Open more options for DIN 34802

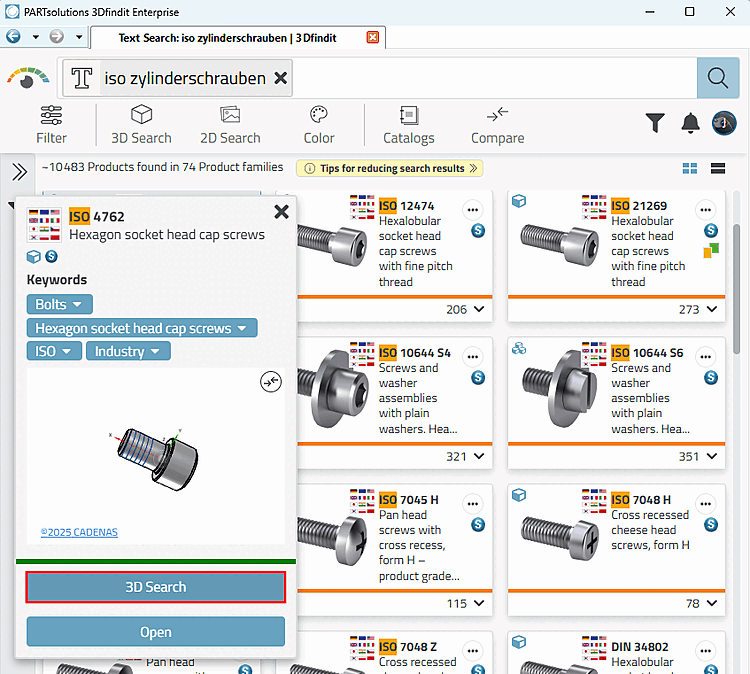tap(705, 651)
